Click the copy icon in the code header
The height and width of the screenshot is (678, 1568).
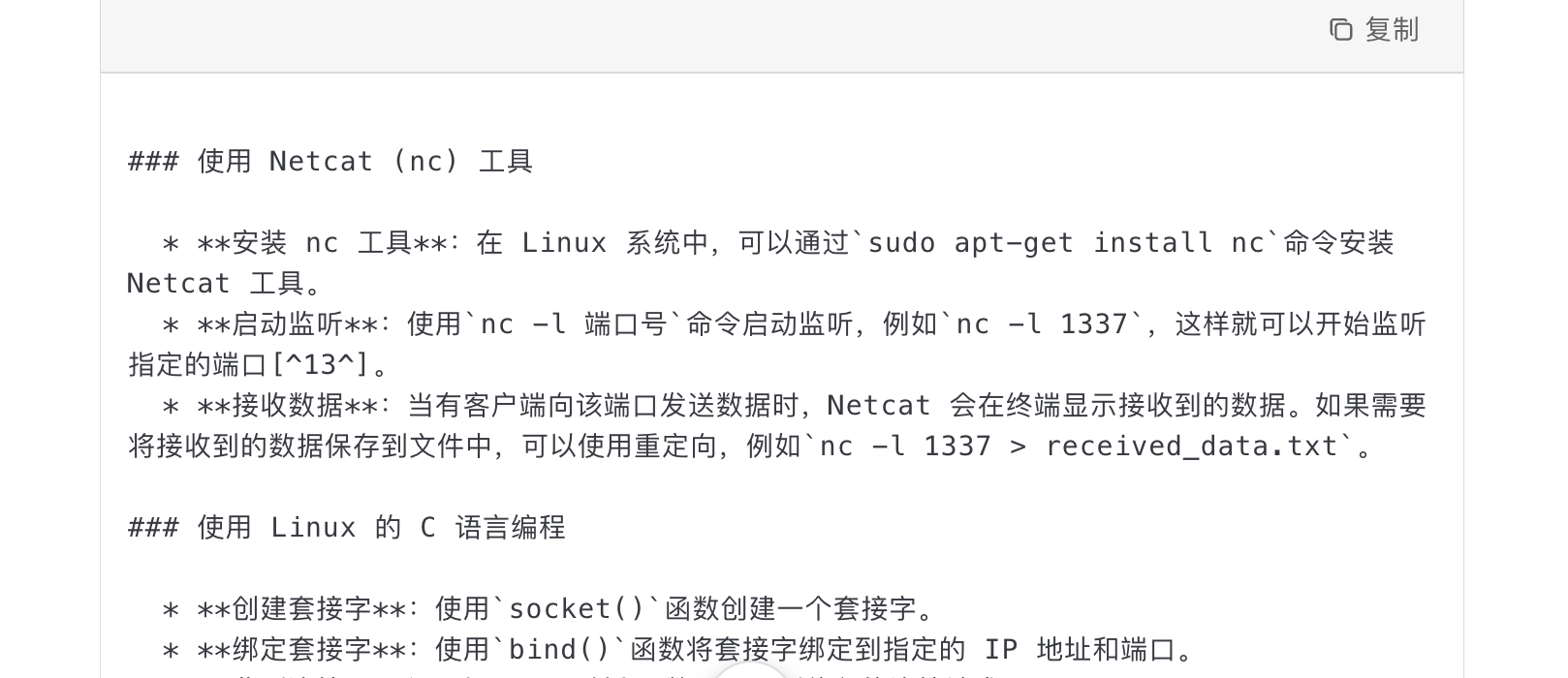1341,30
